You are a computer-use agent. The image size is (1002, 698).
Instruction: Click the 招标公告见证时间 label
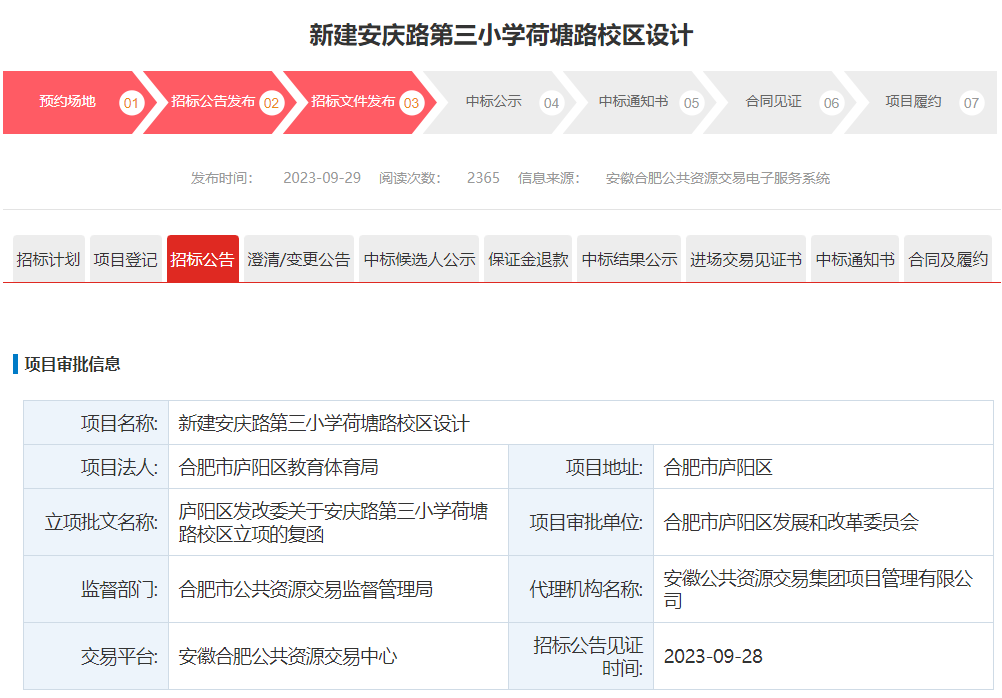[x=589, y=656]
